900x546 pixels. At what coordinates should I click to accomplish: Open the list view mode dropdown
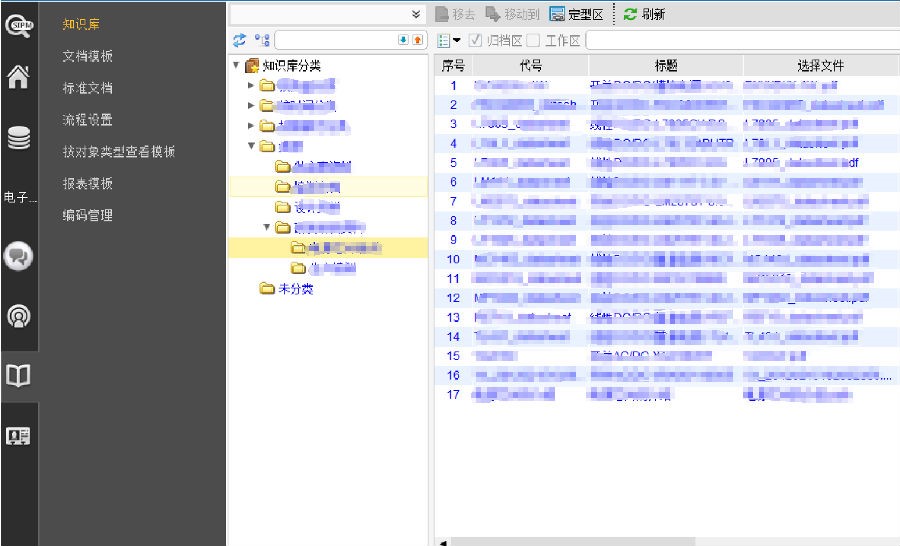tap(449, 40)
